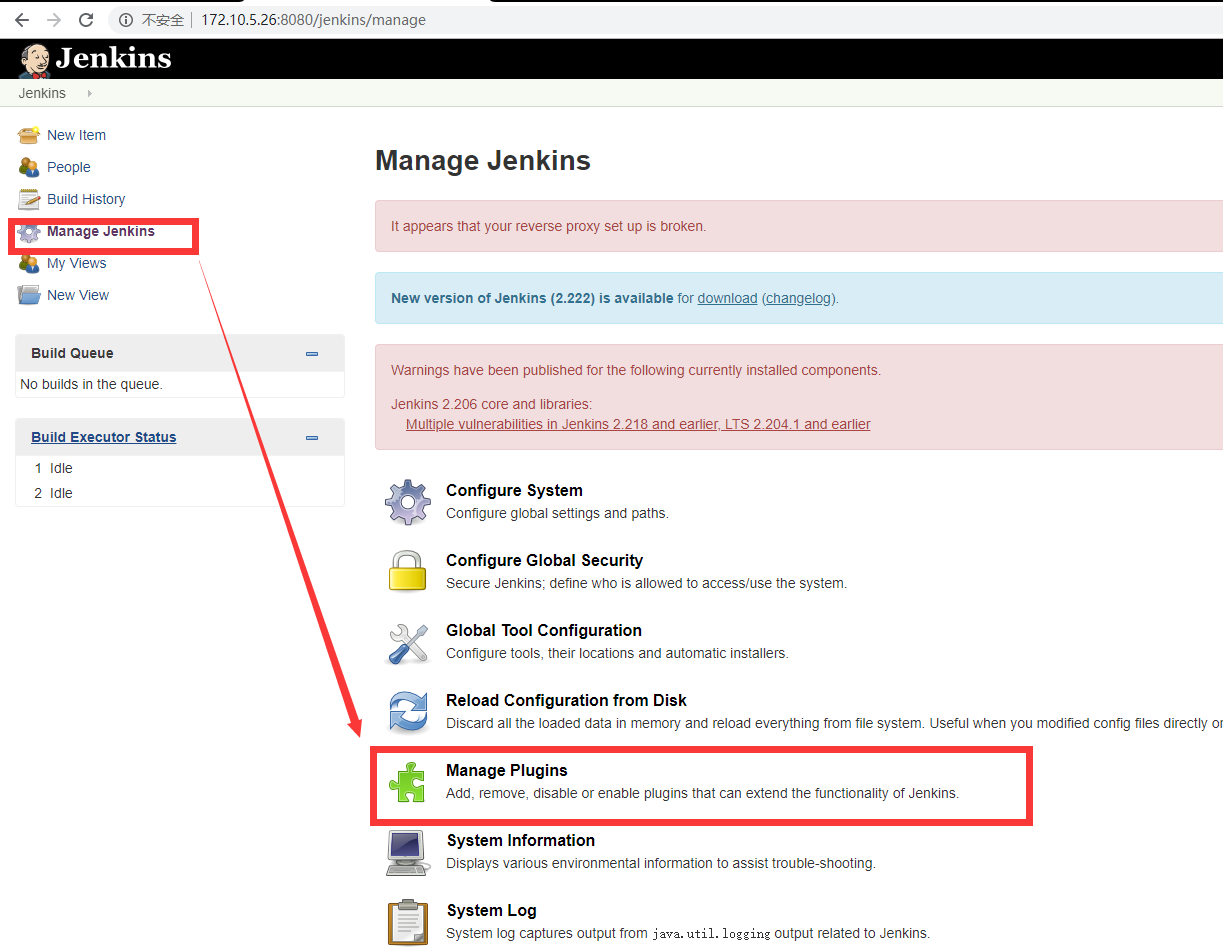The height and width of the screenshot is (952, 1223).
Task: Click 'Configure tools, their locations' description
Action: [617, 653]
